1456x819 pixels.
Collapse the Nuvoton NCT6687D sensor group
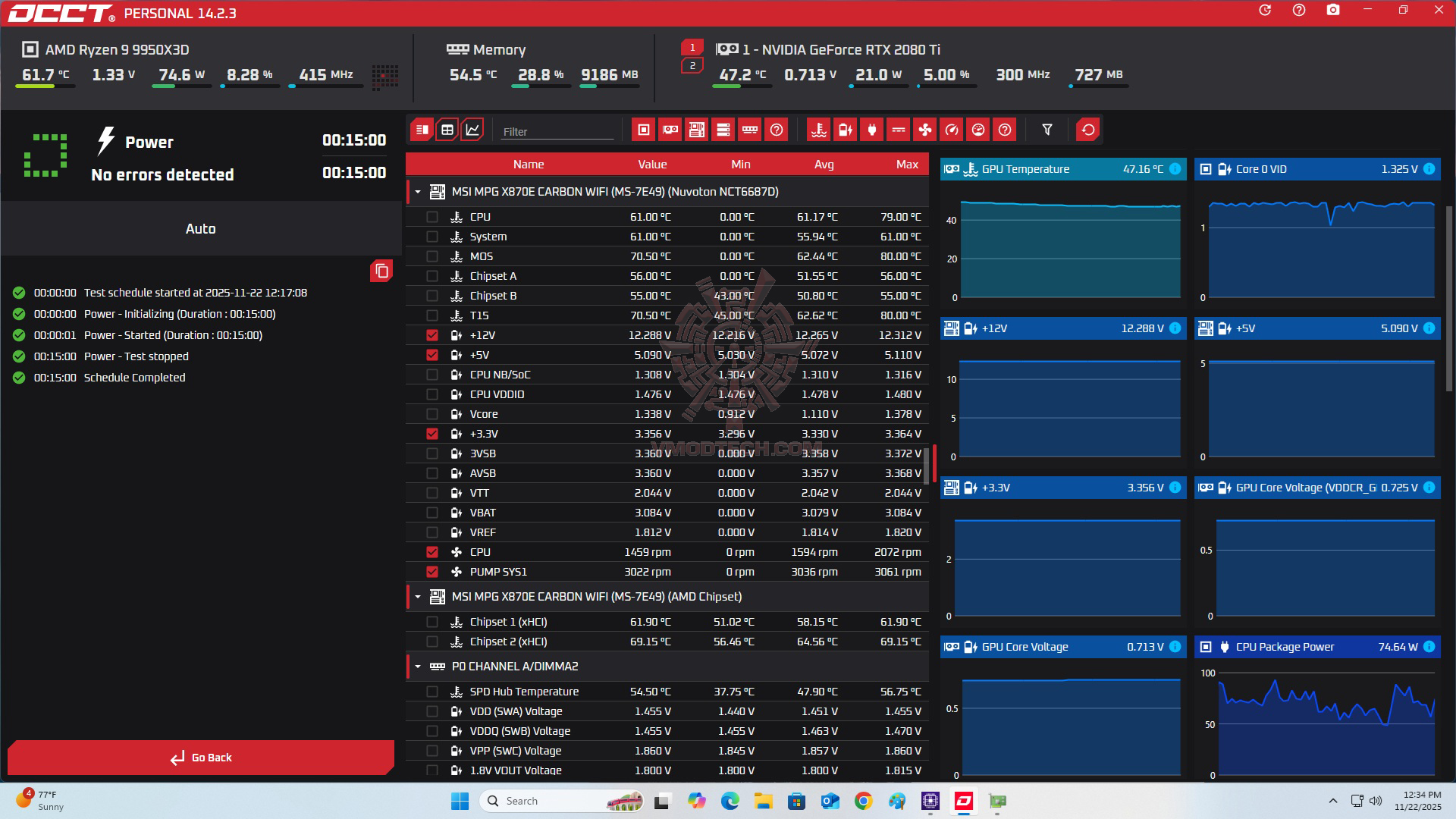418,192
